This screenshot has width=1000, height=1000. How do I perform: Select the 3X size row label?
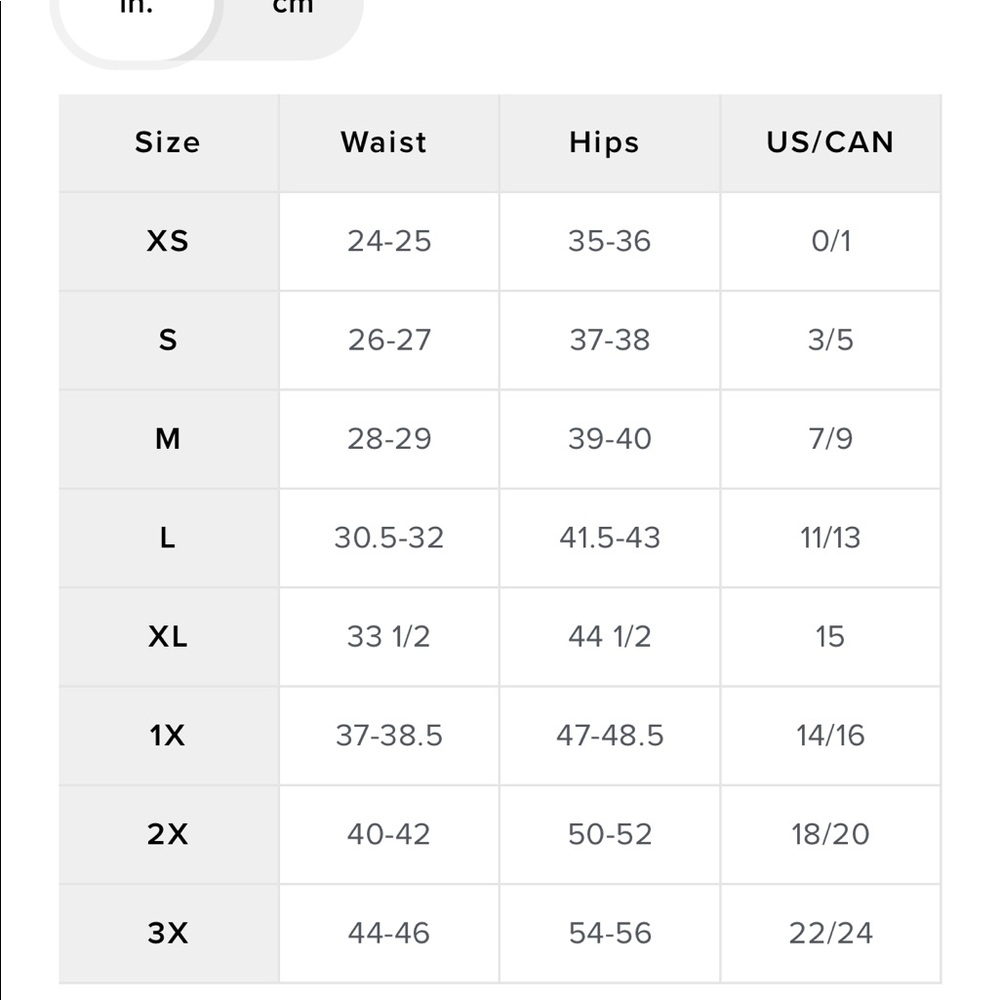click(x=168, y=933)
